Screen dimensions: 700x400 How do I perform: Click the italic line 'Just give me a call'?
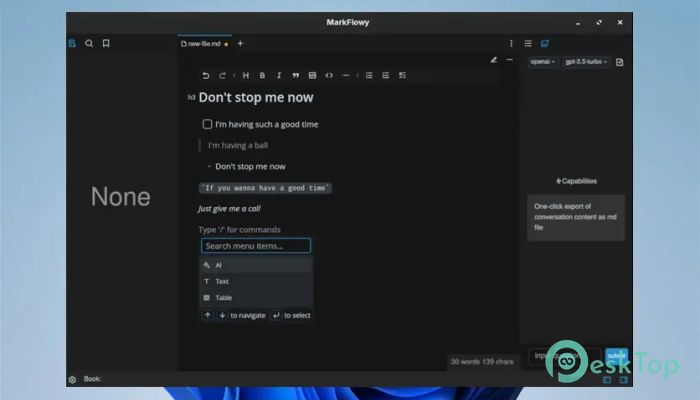click(229, 208)
